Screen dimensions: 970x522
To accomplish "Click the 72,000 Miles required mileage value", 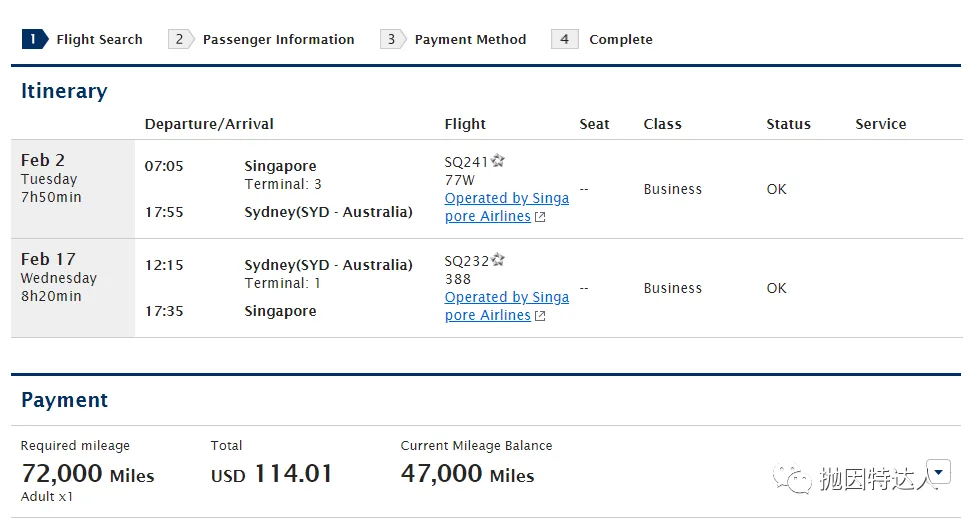I will tap(88, 474).
